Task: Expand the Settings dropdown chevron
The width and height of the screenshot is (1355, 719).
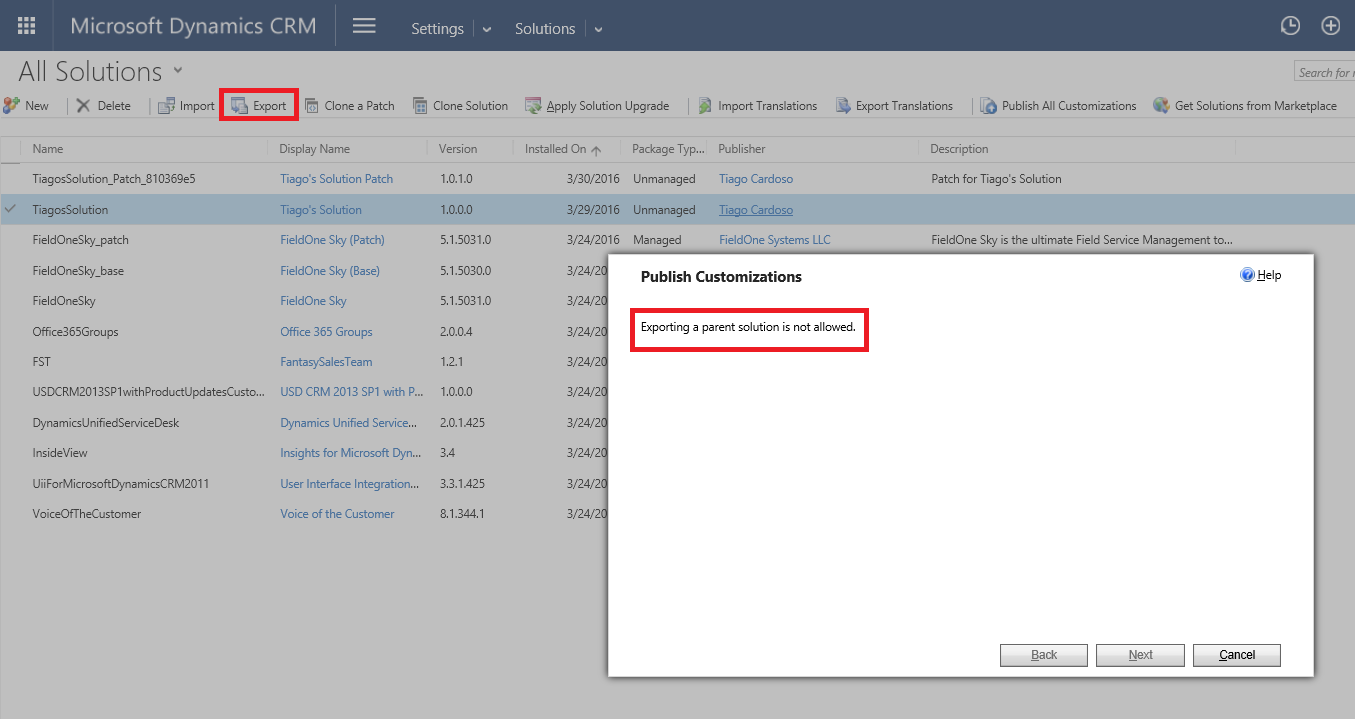Action: click(487, 30)
